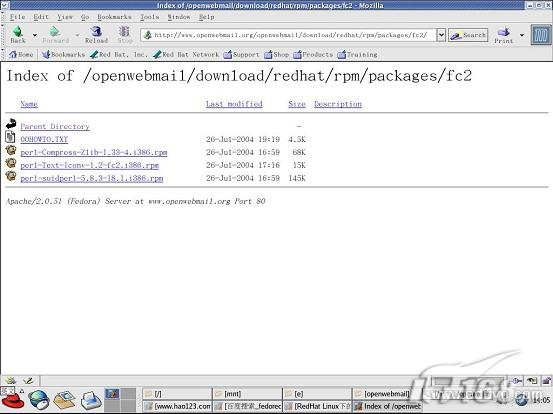The width and height of the screenshot is (553, 414).
Task: Download perl-Compress-Zlib rpm link
Action: coord(94,152)
